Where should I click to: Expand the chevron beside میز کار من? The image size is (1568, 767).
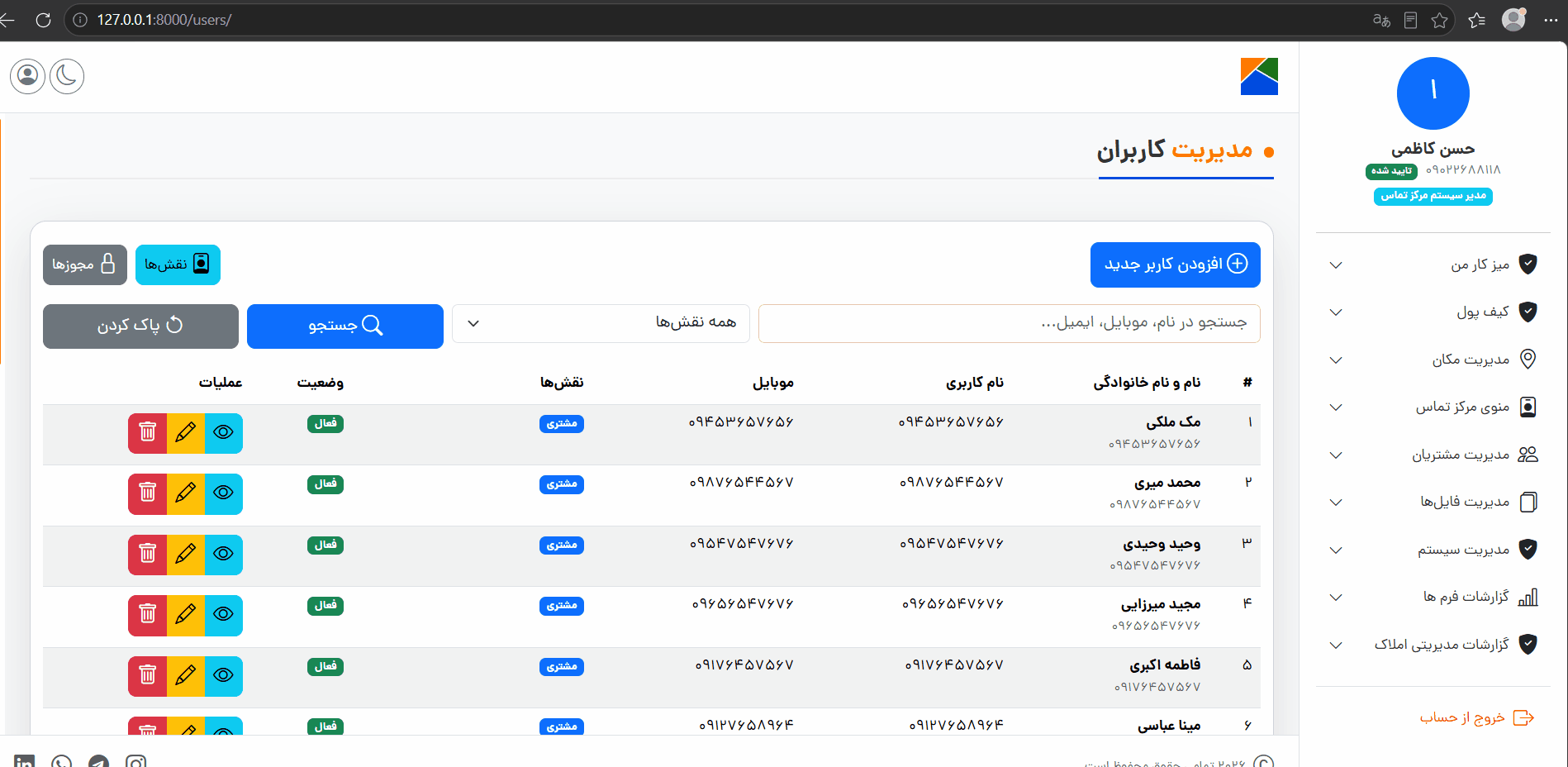pyautogui.click(x=1336, y=265)
